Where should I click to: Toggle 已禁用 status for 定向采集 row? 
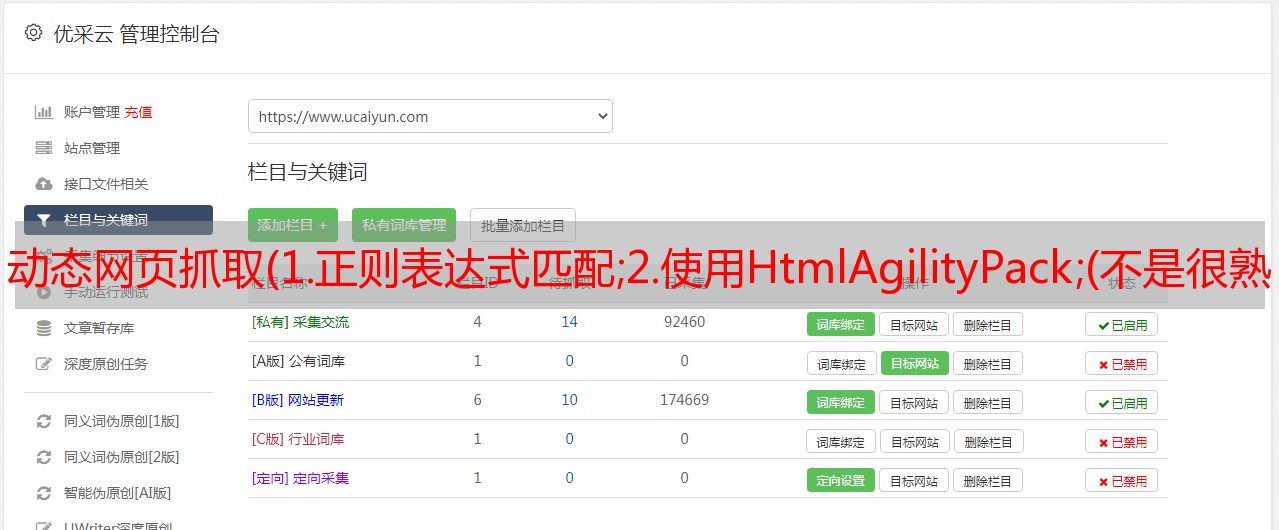coord(1121,480)
